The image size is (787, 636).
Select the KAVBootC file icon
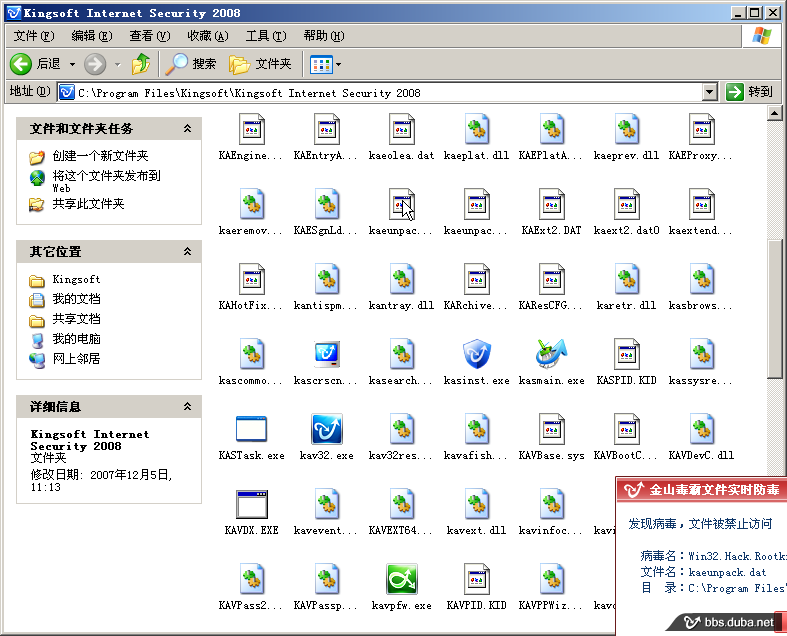click(x=626, y=429)
